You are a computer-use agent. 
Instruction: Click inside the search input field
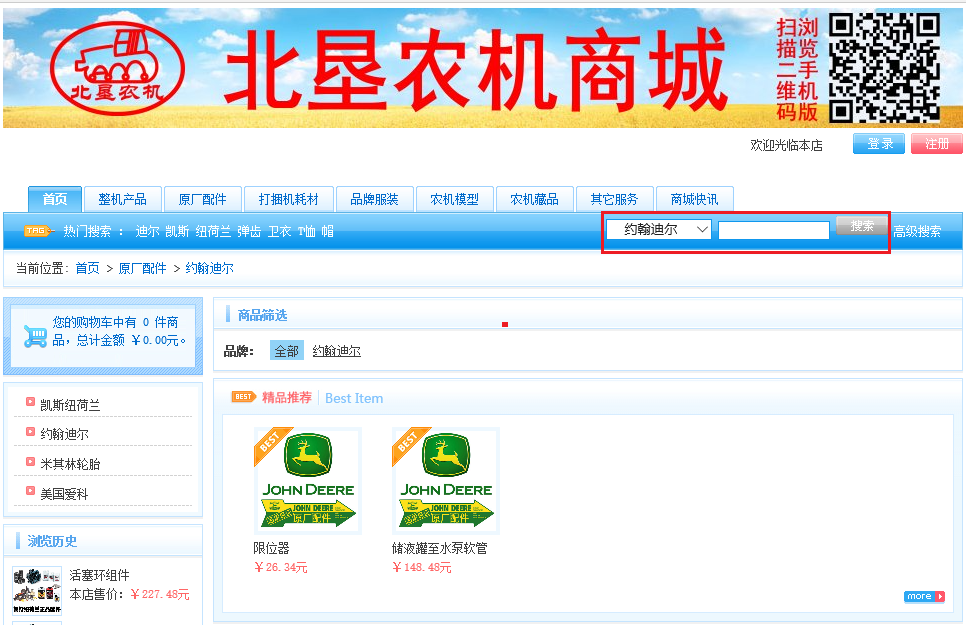point(773,229)
